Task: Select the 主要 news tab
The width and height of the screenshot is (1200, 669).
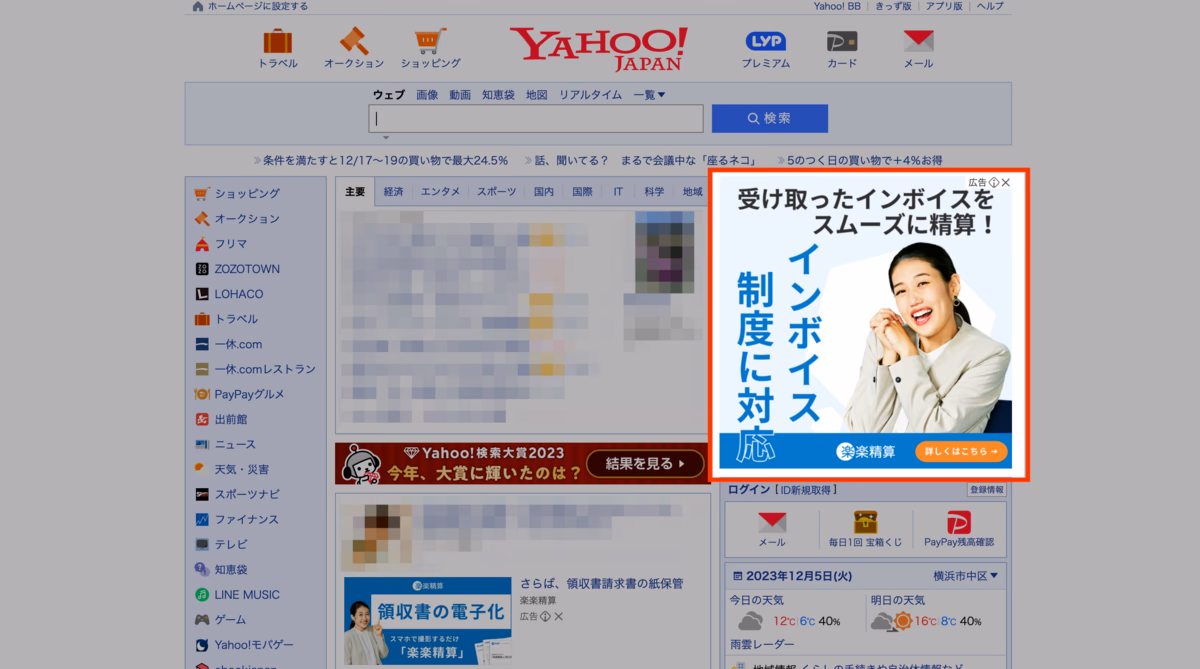Action: 355,192
